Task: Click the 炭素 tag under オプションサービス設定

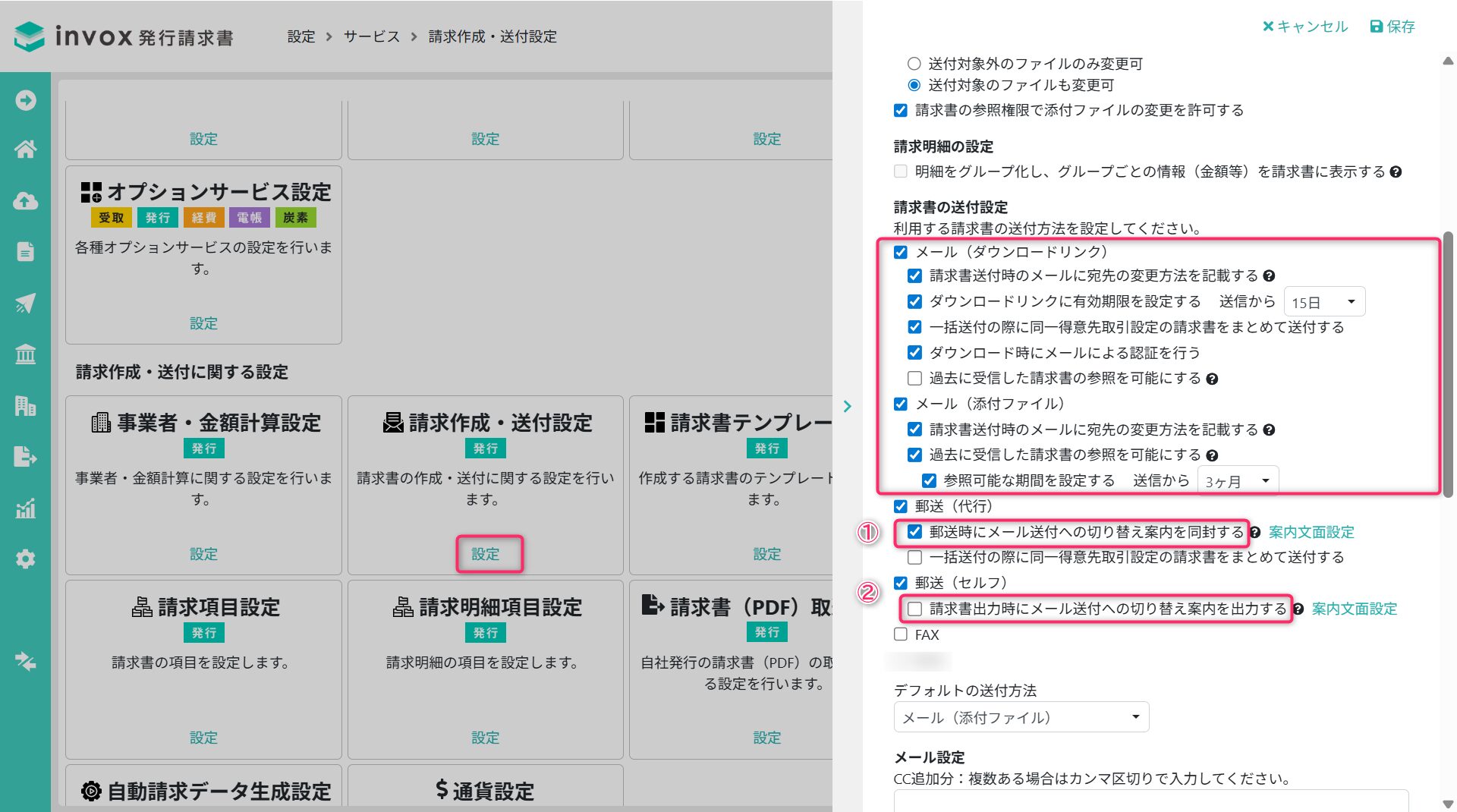Action: pos(295,218)
